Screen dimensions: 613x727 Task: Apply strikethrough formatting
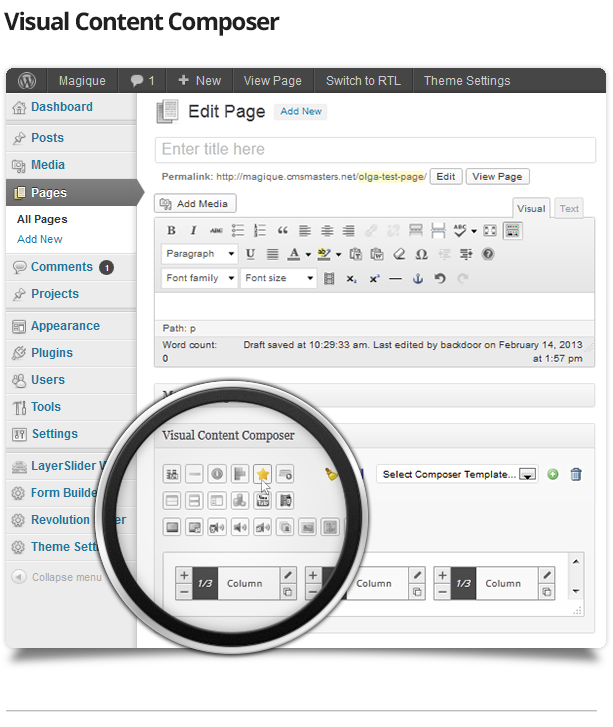[216, 230]
